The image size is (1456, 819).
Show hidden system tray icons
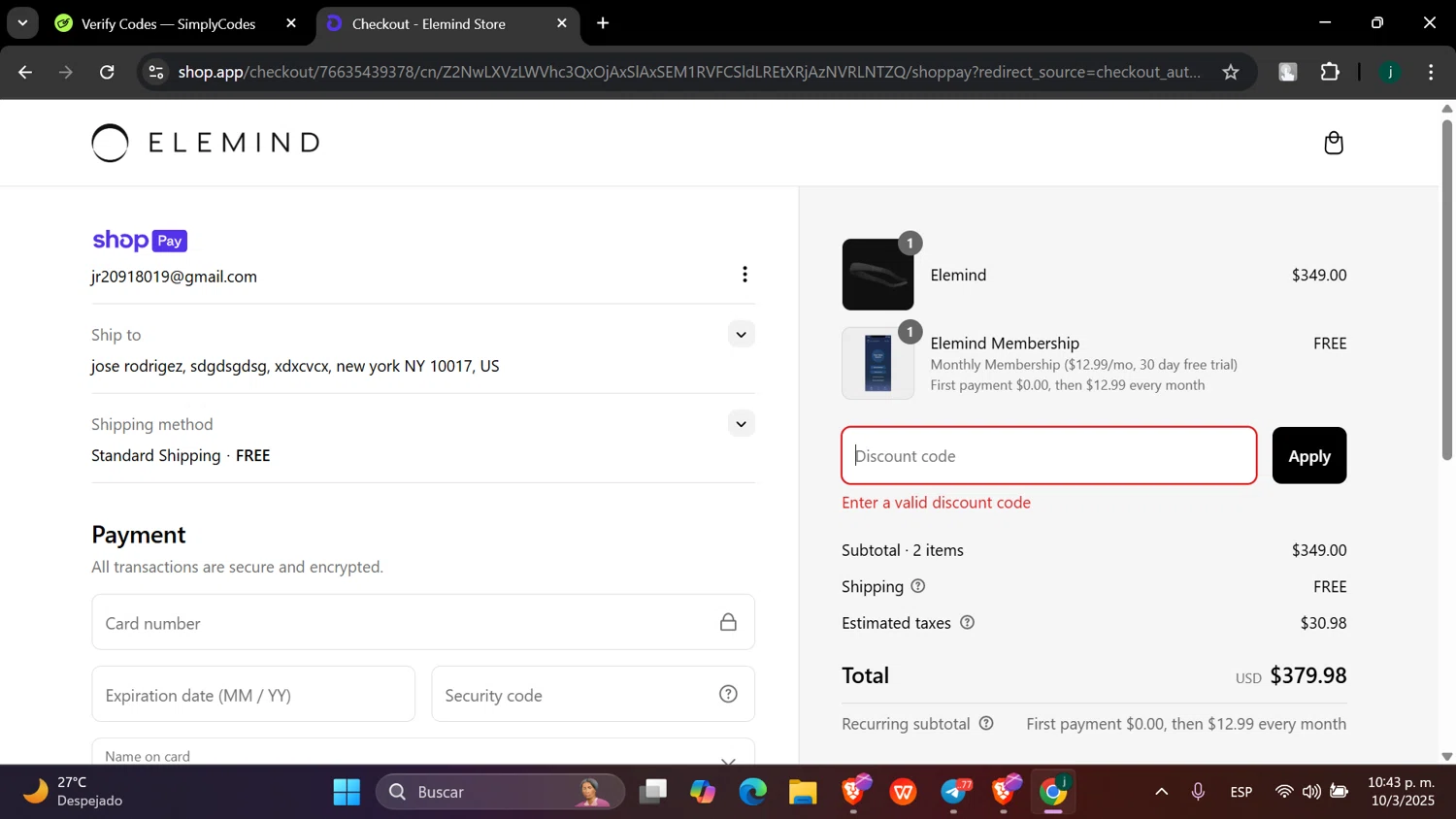pos(1161,792)
